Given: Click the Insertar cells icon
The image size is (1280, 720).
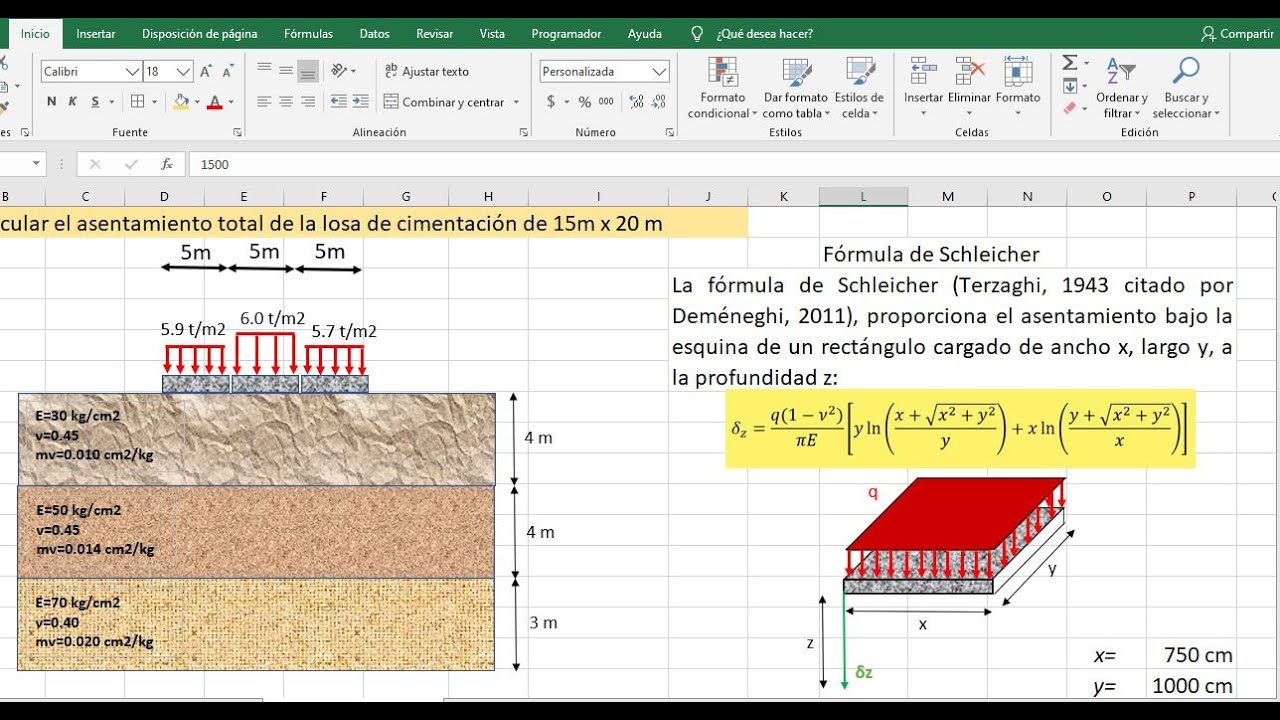Looking at the screenshot, I should point(924,72).
